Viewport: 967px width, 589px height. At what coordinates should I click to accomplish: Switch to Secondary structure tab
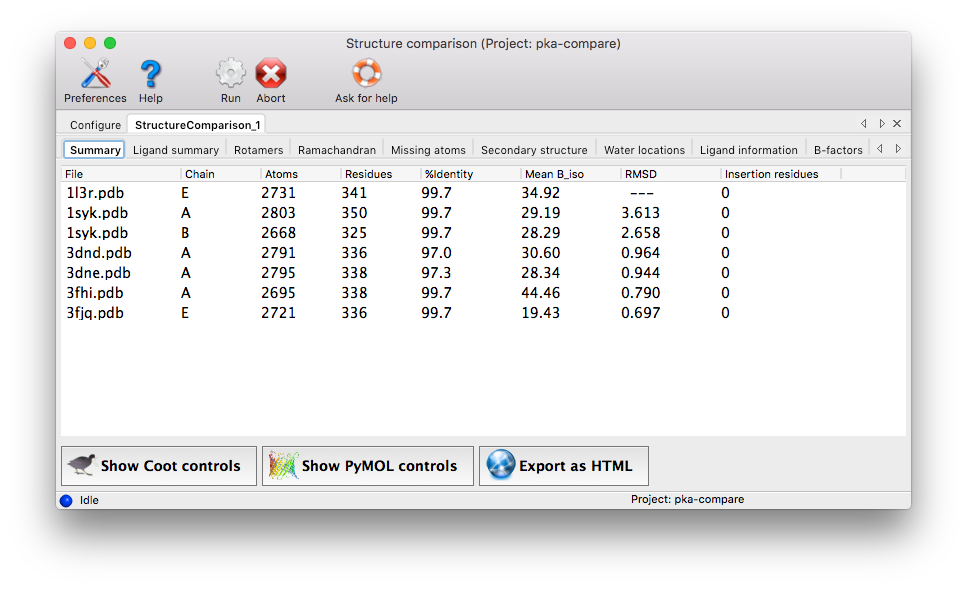534,150
